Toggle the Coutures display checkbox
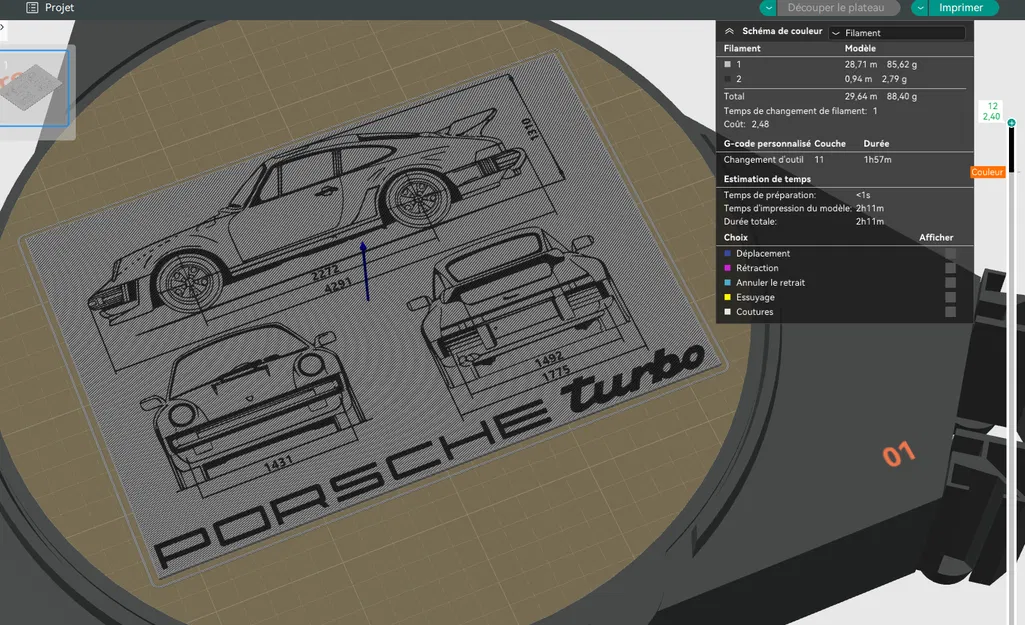 (x=950, y=312)
